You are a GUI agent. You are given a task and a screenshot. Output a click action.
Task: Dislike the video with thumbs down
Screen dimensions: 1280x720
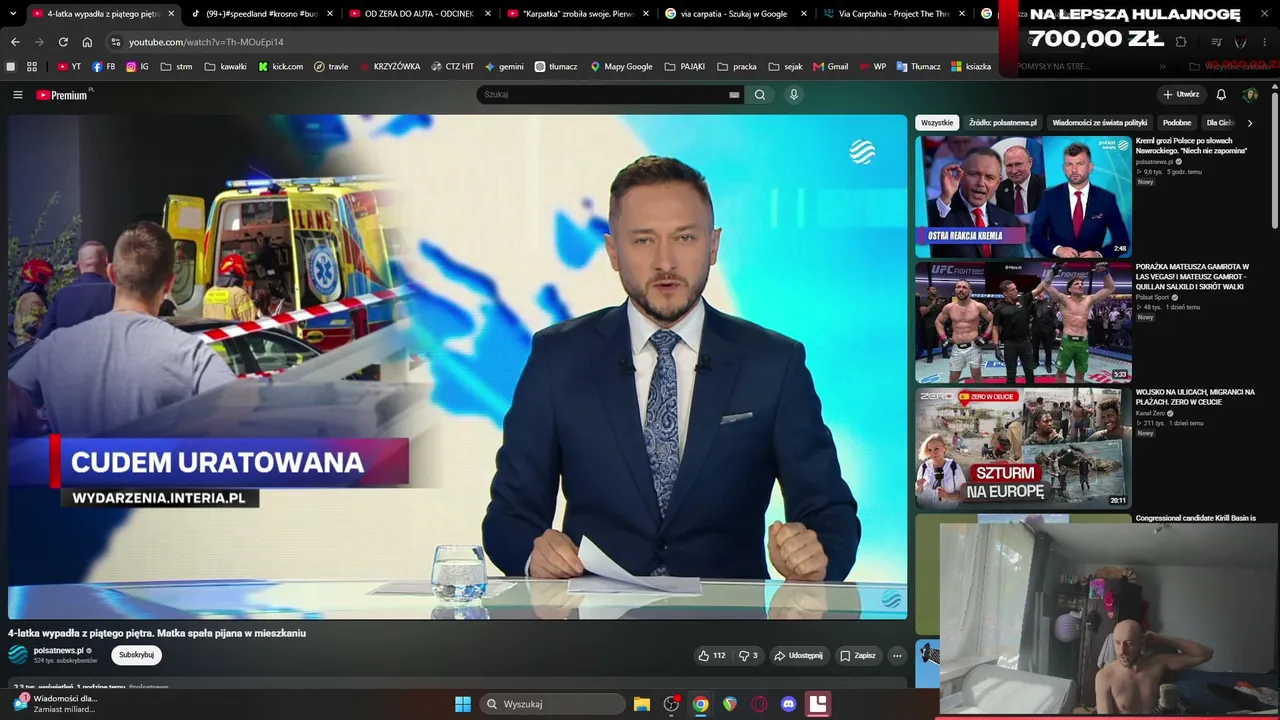(748, 656)
